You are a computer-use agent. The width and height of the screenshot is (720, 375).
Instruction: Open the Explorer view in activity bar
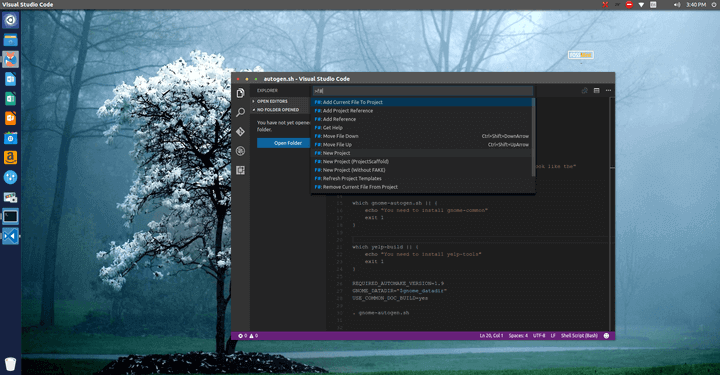tap(240, 93)
